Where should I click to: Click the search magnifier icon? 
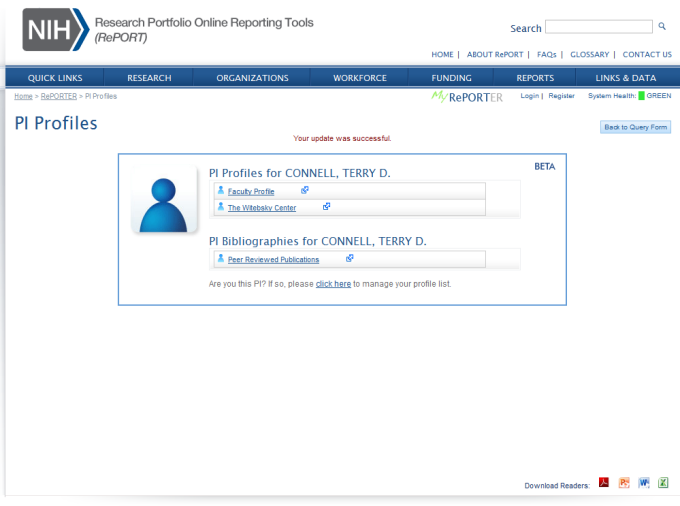661,27
